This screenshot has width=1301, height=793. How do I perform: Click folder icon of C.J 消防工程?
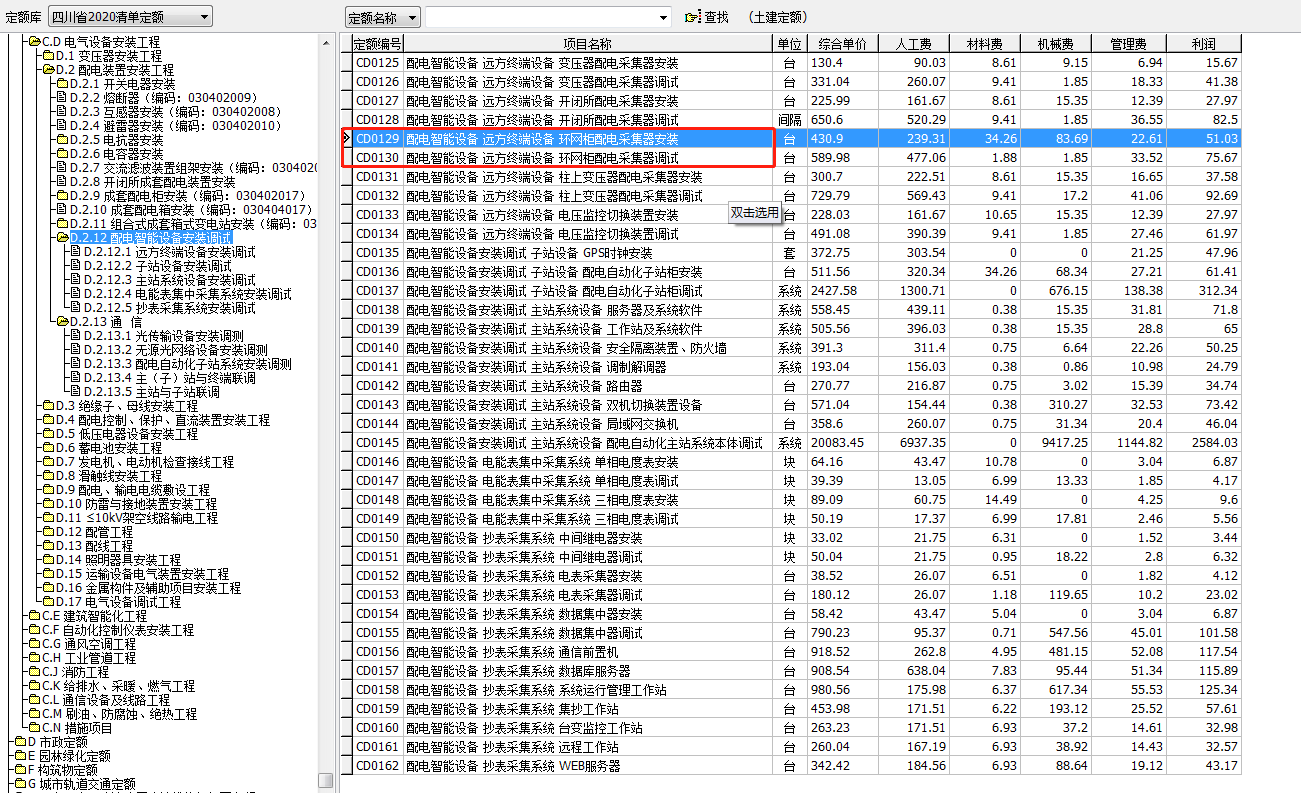34,672
